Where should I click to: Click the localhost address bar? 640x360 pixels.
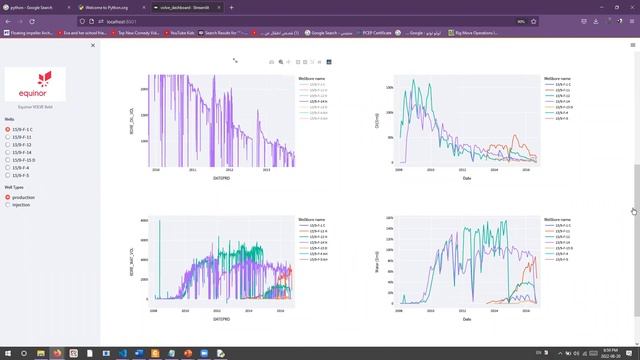click(x=308, y=21)
